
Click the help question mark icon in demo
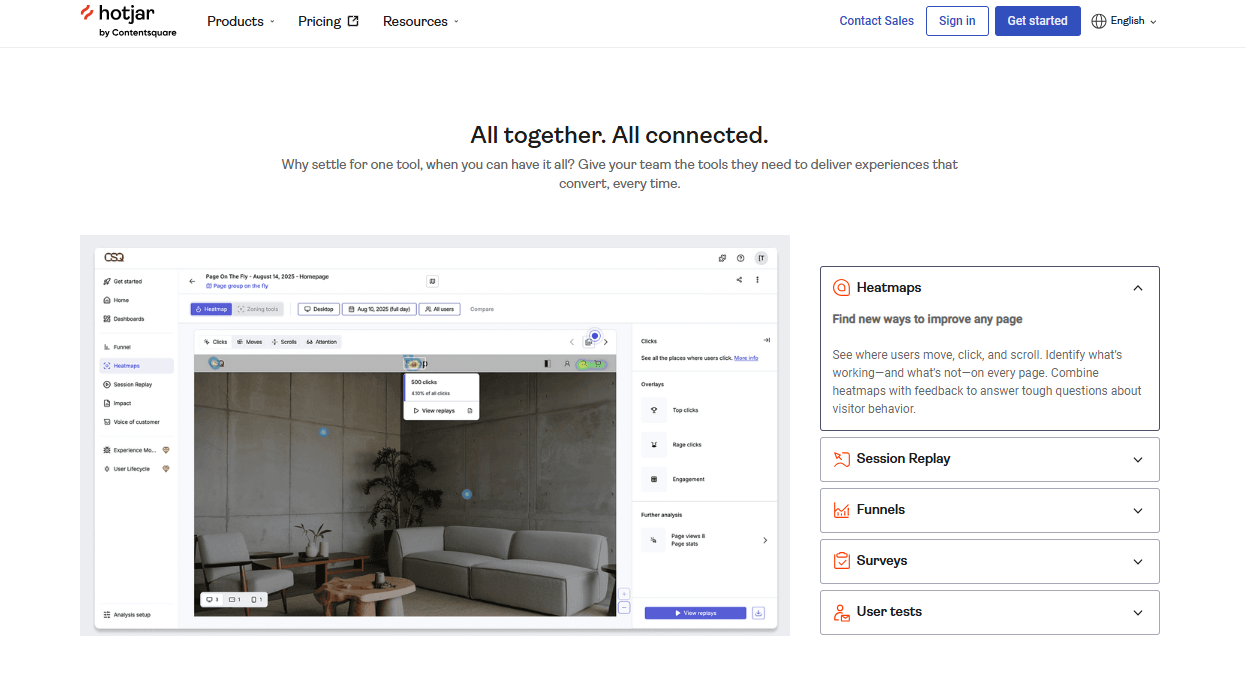(741, 258)
